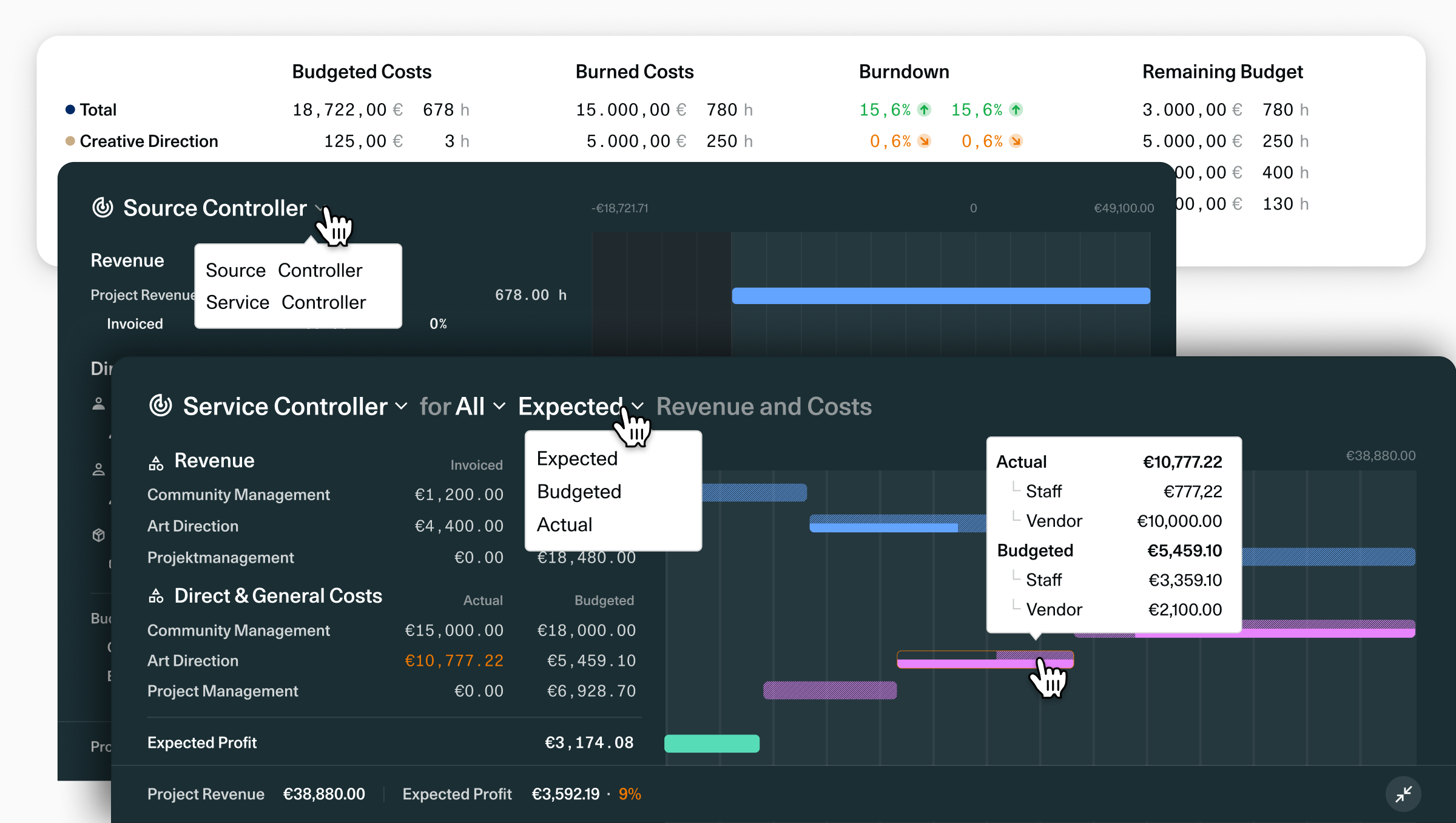
Task: Click the Actual column label under costs
Action: (x=483, y=601)
